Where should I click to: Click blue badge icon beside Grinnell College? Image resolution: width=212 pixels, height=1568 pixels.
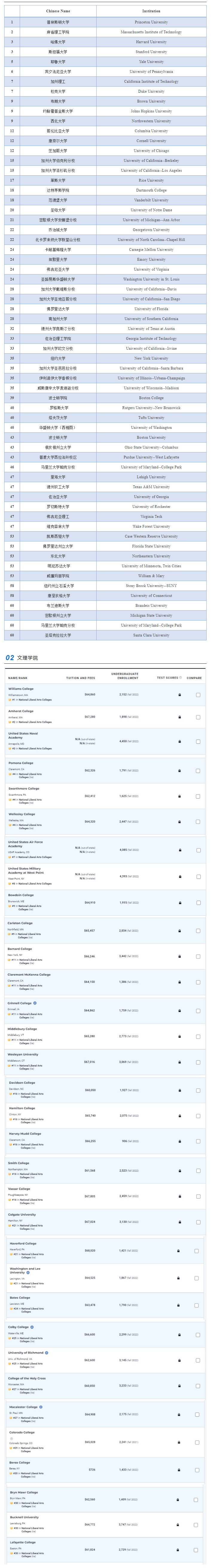(35, 1003)
